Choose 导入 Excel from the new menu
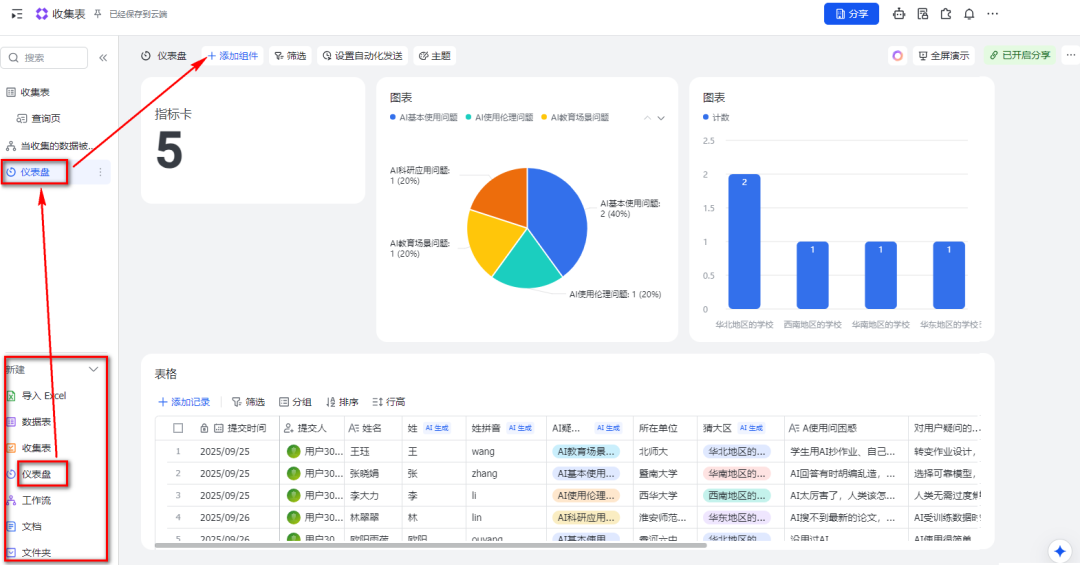This screenshot has height=565, width=1080. 43,396
